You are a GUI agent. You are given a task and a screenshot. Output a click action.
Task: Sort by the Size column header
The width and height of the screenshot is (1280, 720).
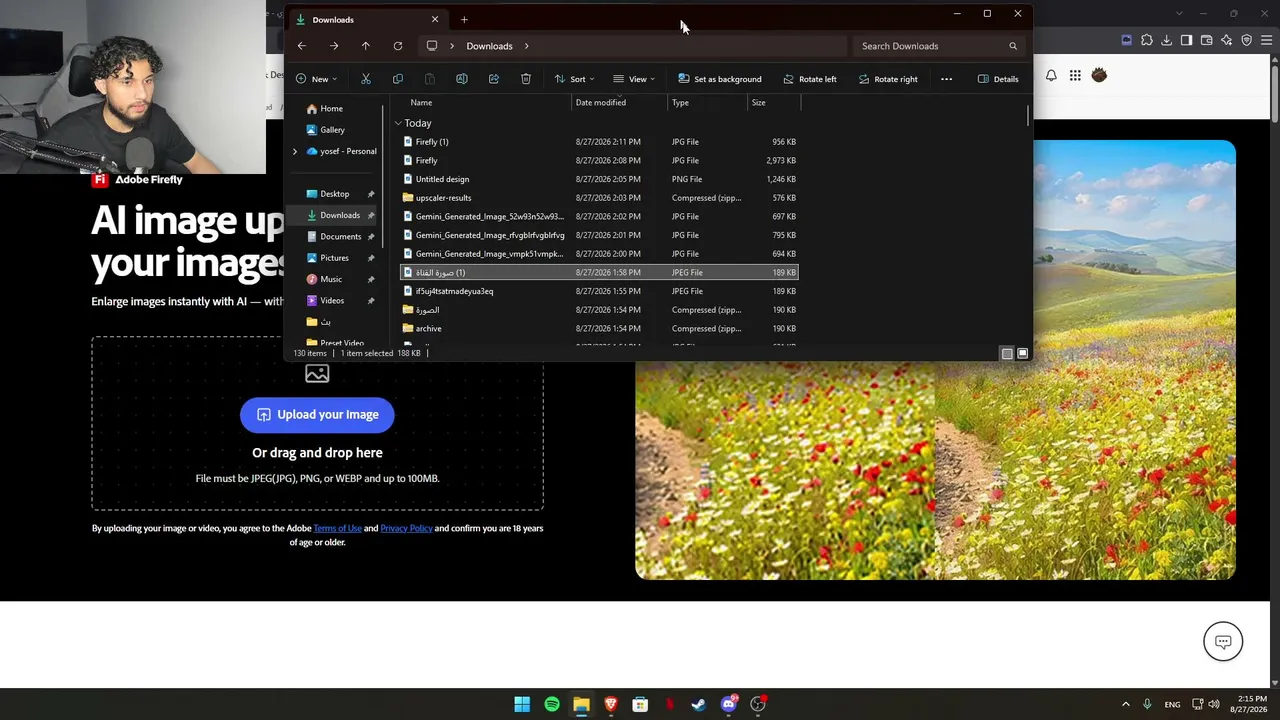point(759,102)
